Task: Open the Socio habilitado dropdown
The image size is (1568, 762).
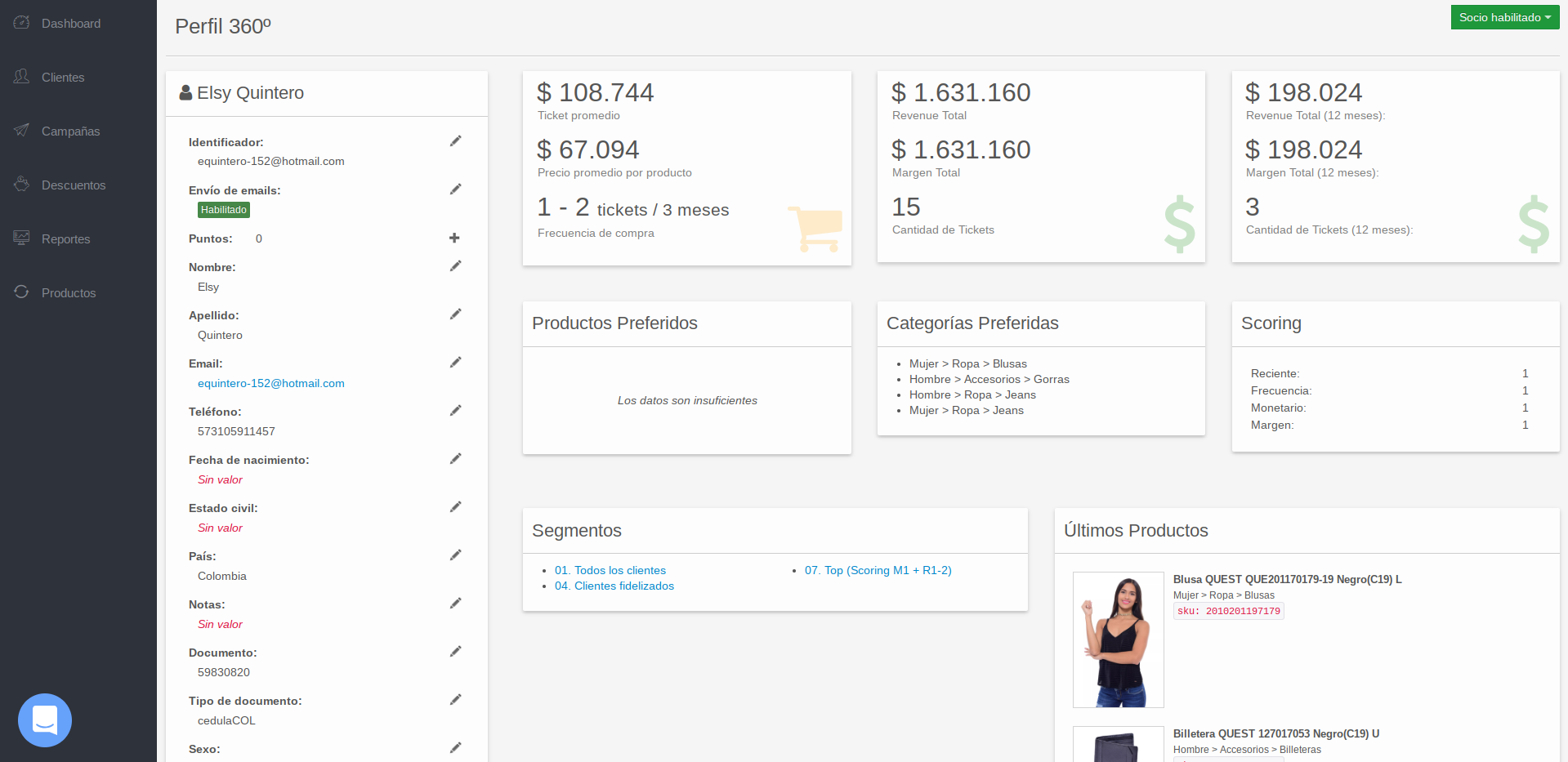Action: tap(1504, 17)
